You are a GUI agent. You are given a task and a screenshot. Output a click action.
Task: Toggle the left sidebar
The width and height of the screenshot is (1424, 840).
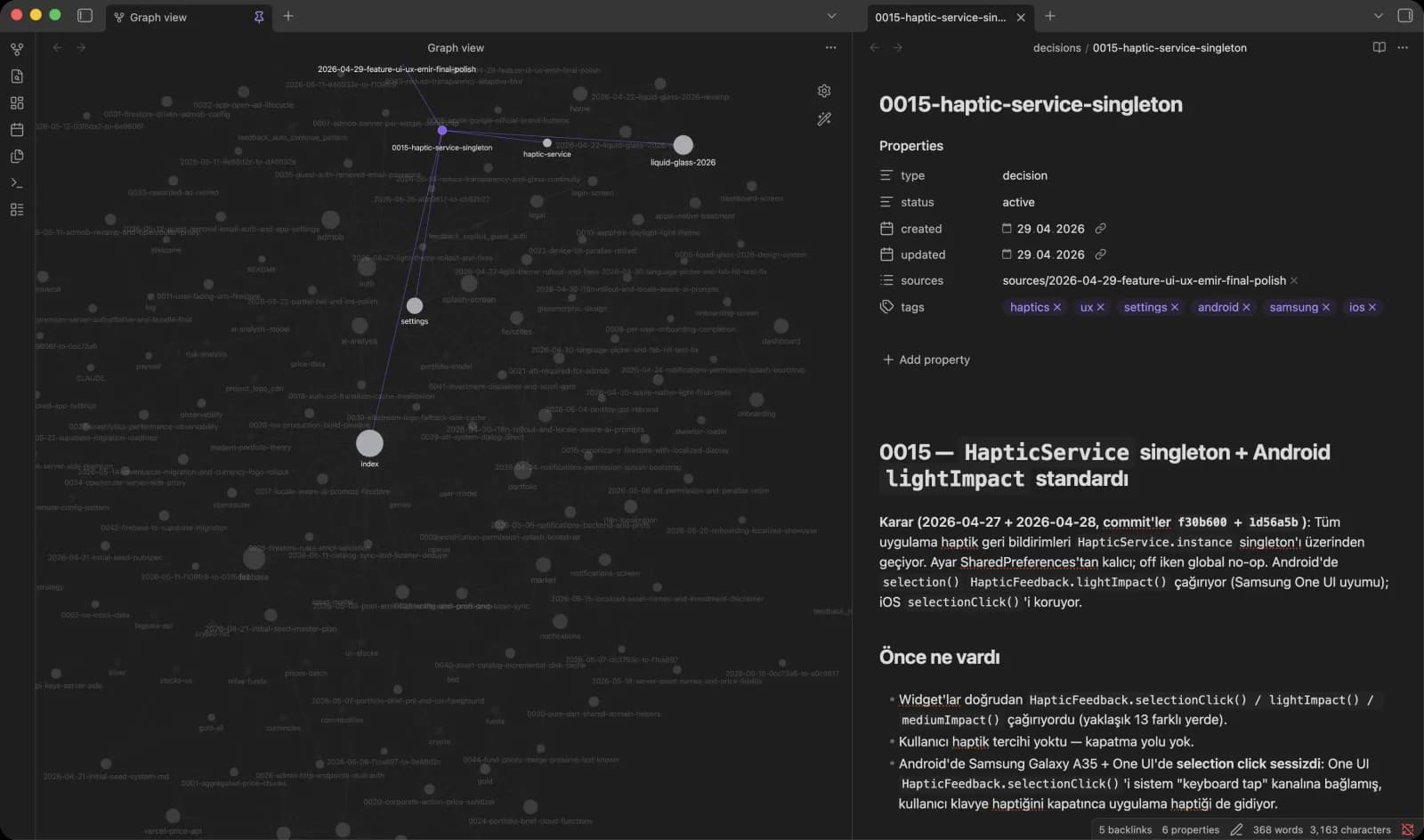click(x=85, y=15)
